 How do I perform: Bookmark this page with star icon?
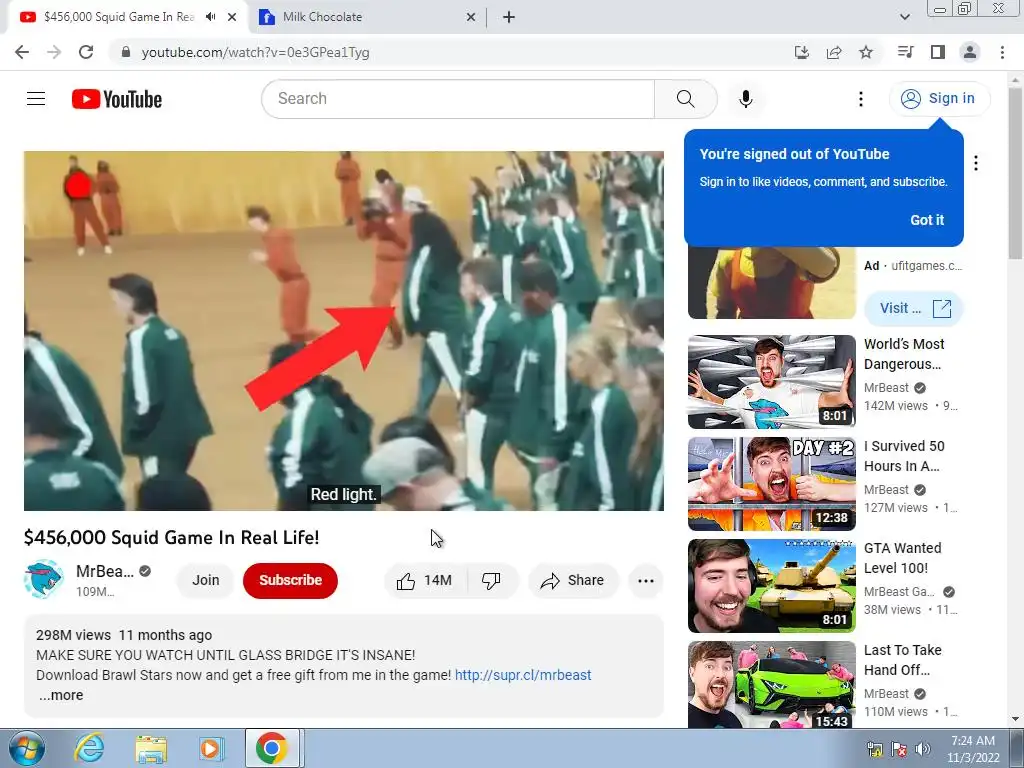866,52
